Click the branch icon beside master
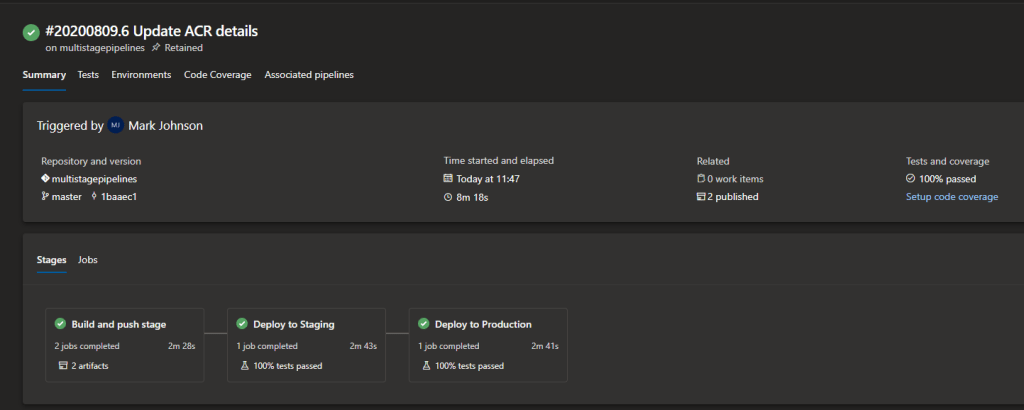 [45, 197]
